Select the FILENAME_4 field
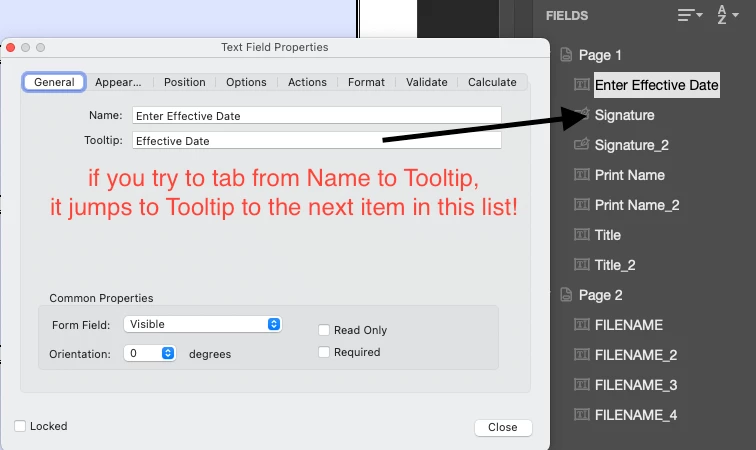Viewport: 756px width, 450px height. [x=636, y=415]
